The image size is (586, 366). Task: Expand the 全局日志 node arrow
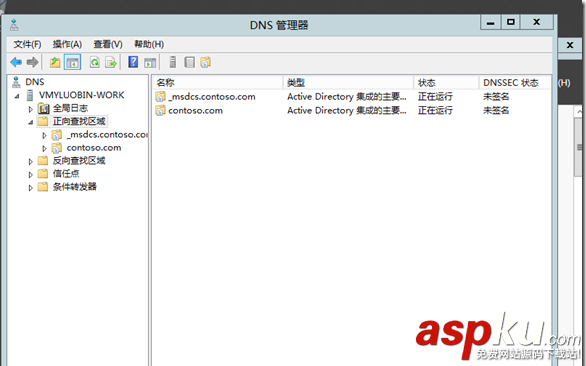point(31,109)
